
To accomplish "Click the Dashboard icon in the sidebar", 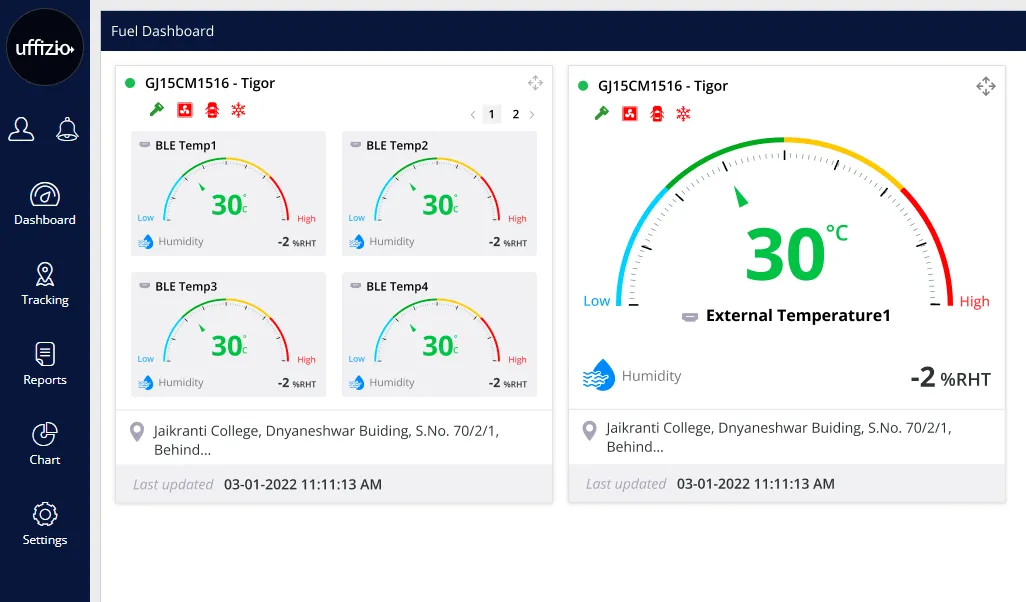I will [x=44, y=195].
